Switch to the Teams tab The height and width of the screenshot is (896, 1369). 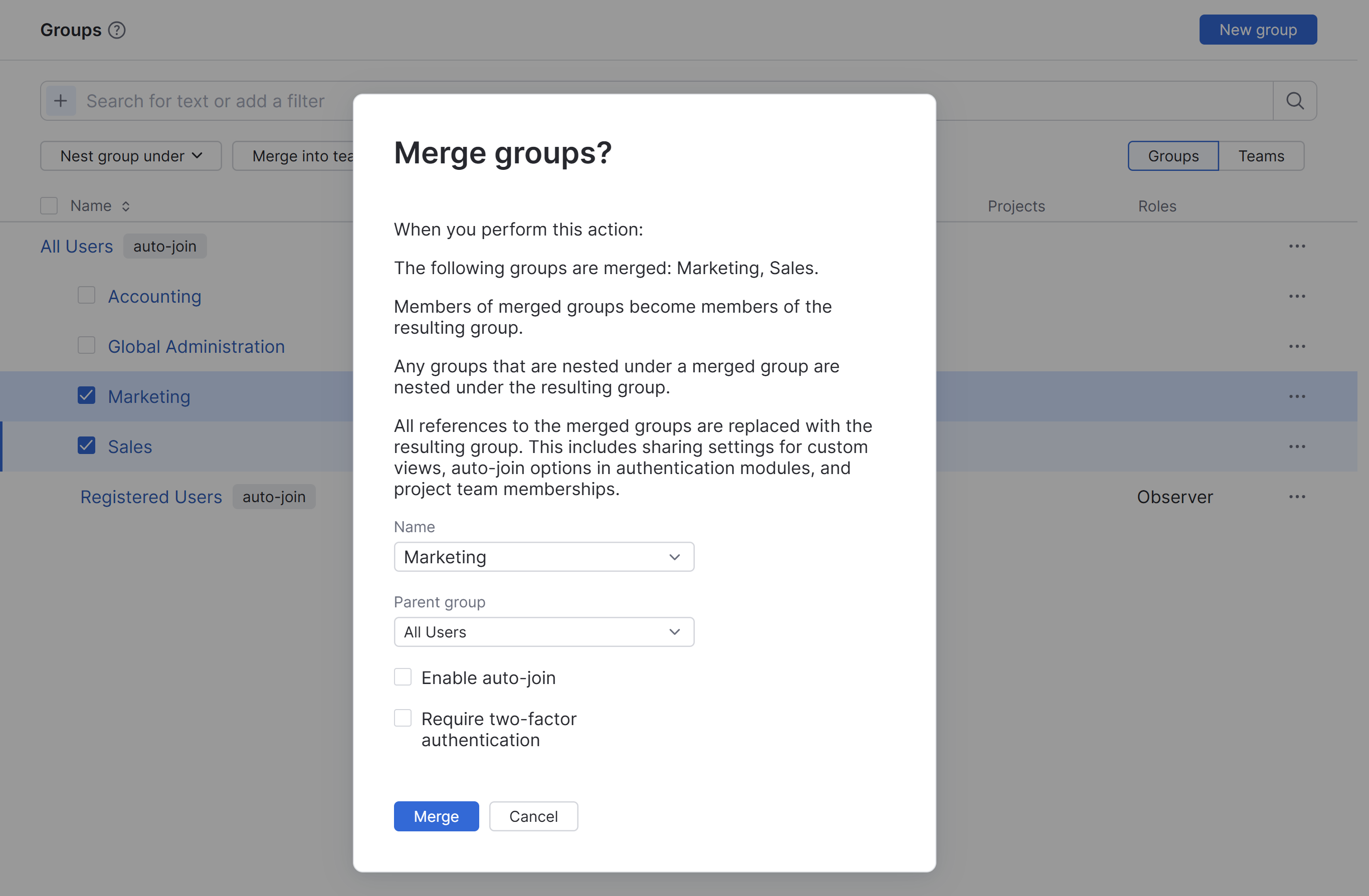[1261, 155]
